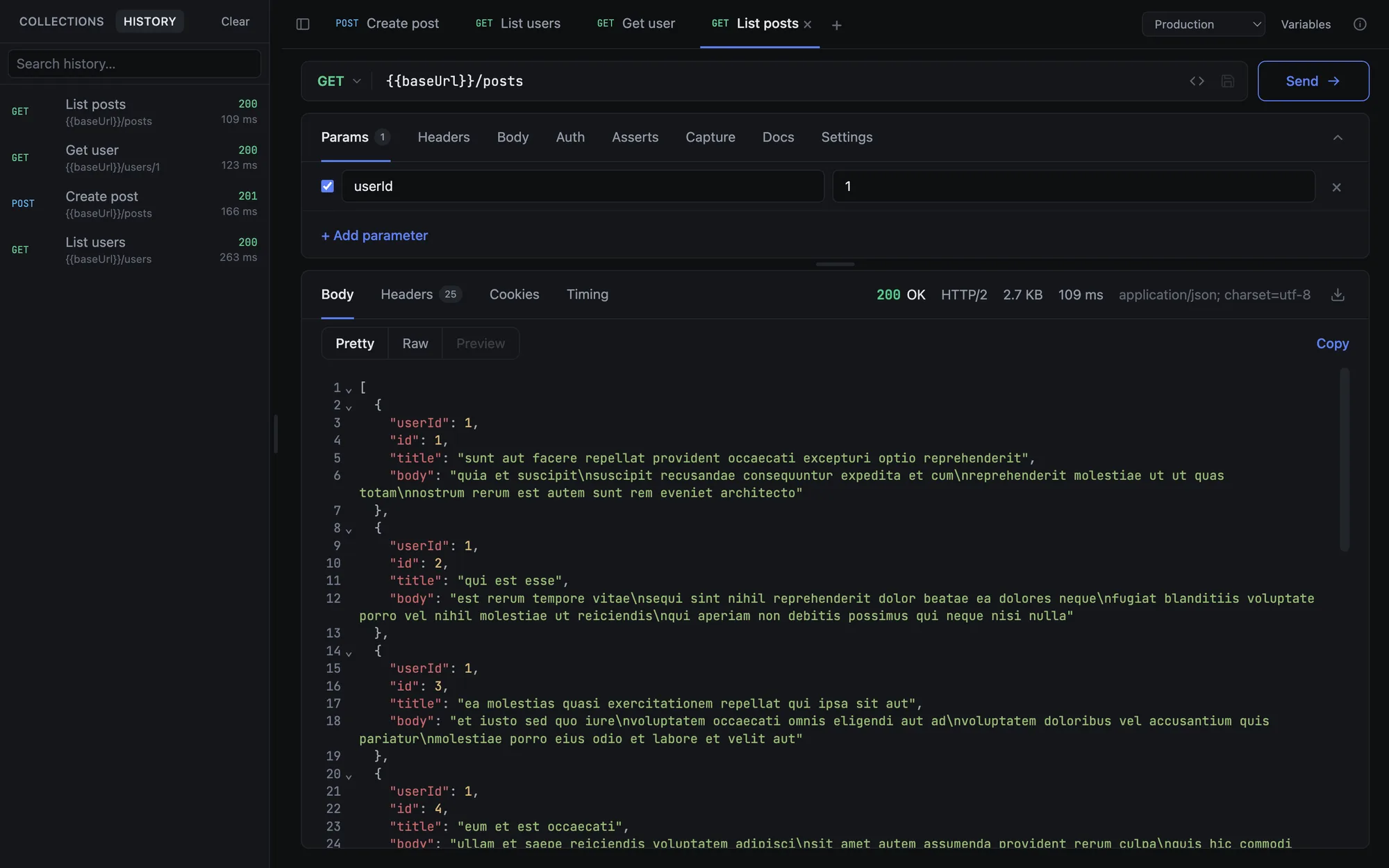
Task: Open the Create post request tab
Action: 387,24
